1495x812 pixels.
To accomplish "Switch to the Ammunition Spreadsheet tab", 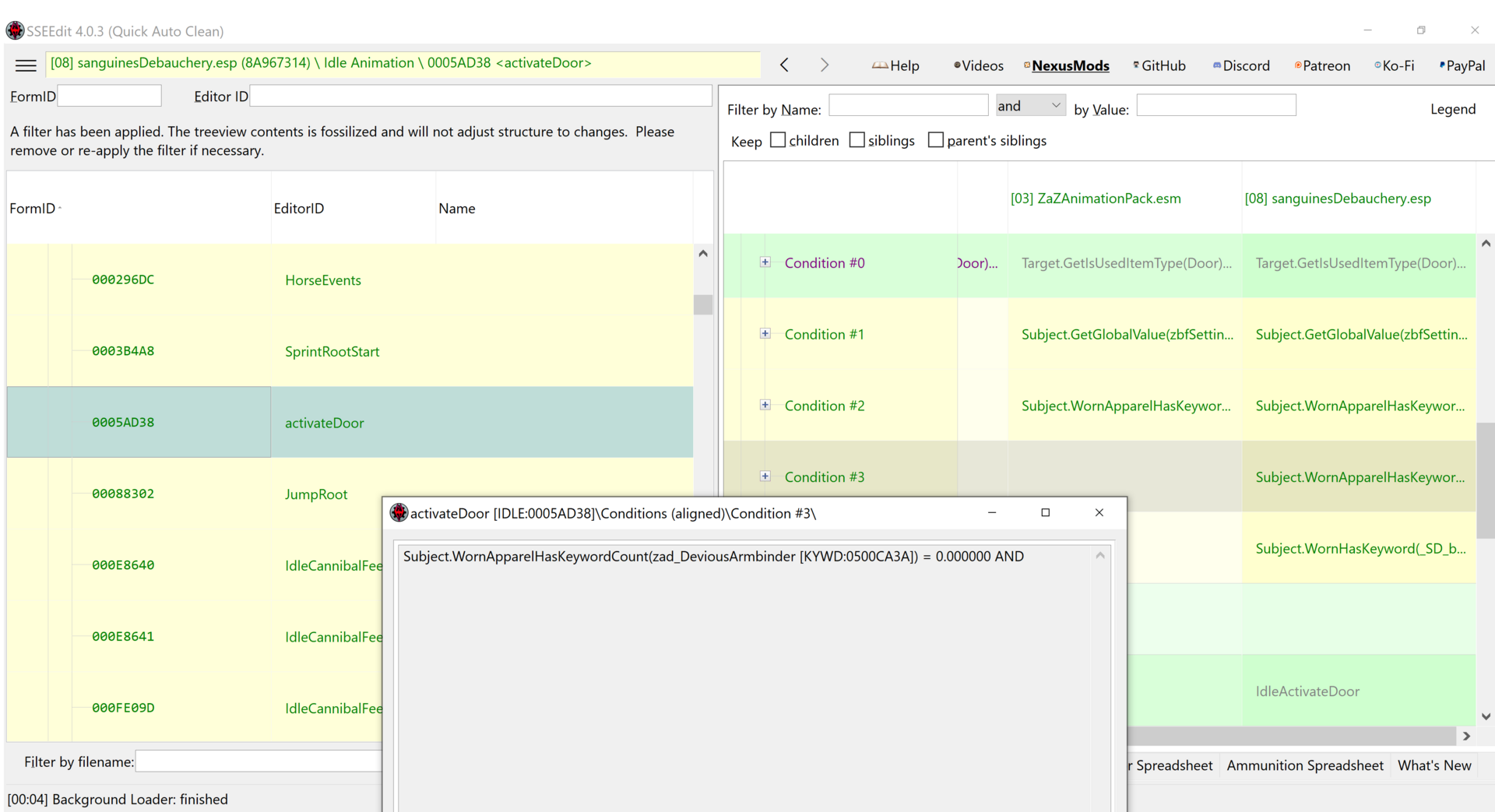I will [x=1305, y=765].
